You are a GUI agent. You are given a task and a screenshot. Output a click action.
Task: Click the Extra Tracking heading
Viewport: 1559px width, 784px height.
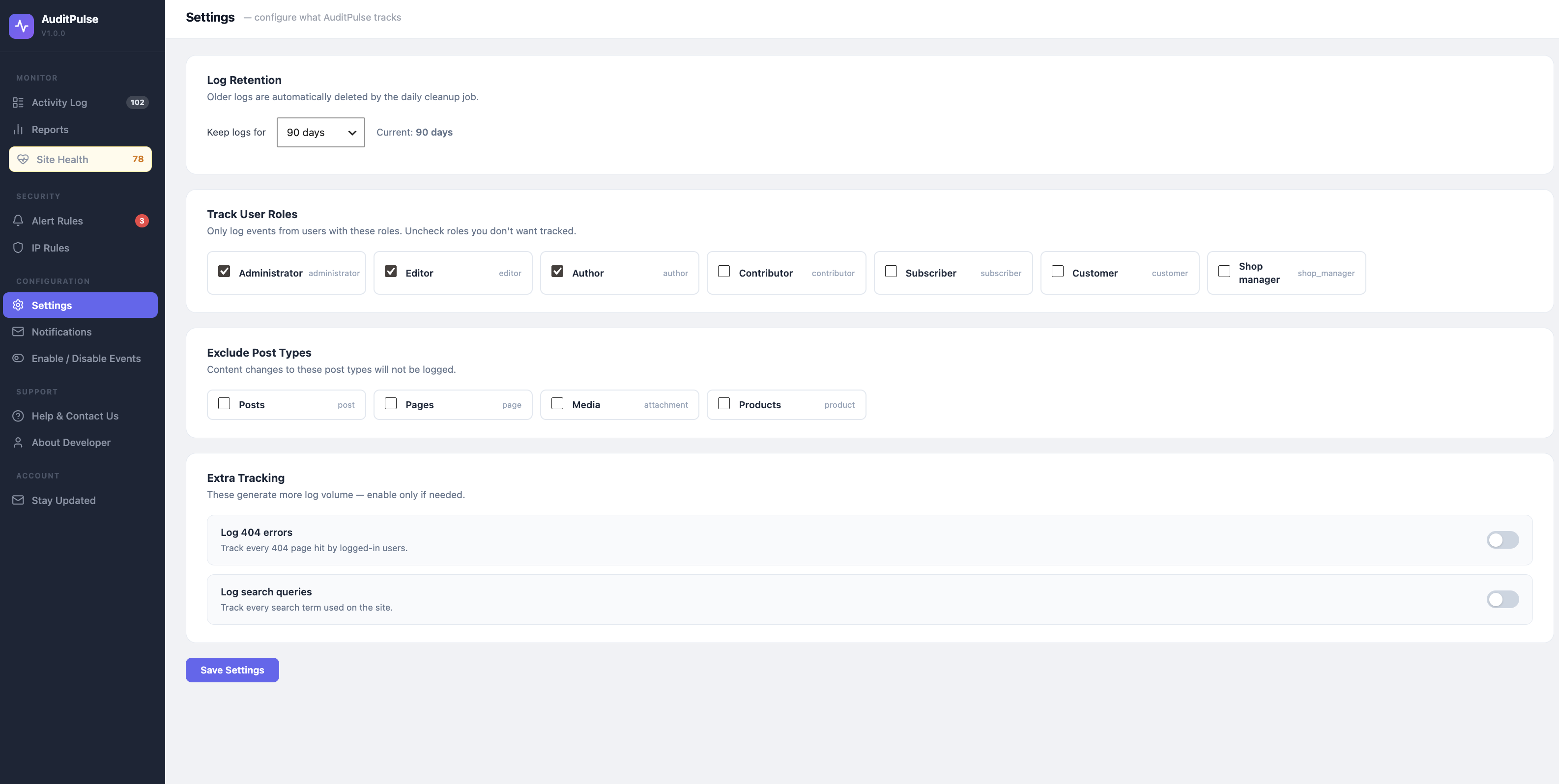[x=246, y=478]
